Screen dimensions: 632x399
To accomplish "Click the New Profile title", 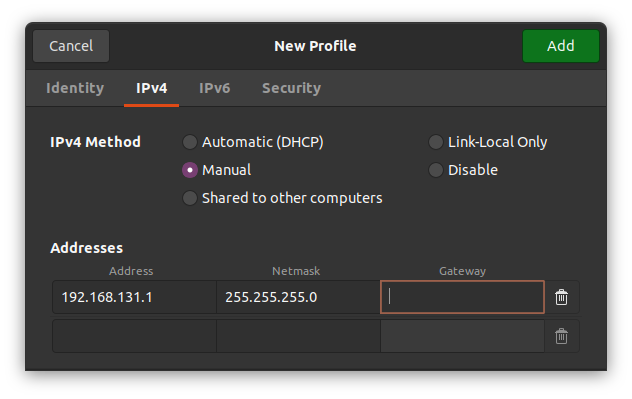I will coord(315,46).
